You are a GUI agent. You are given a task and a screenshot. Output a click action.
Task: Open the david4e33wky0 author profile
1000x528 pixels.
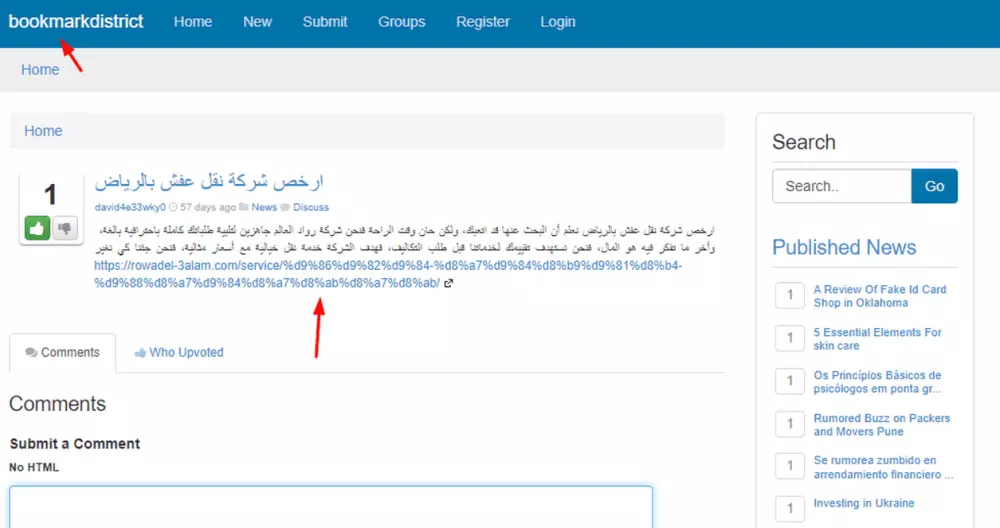(130, 207)
